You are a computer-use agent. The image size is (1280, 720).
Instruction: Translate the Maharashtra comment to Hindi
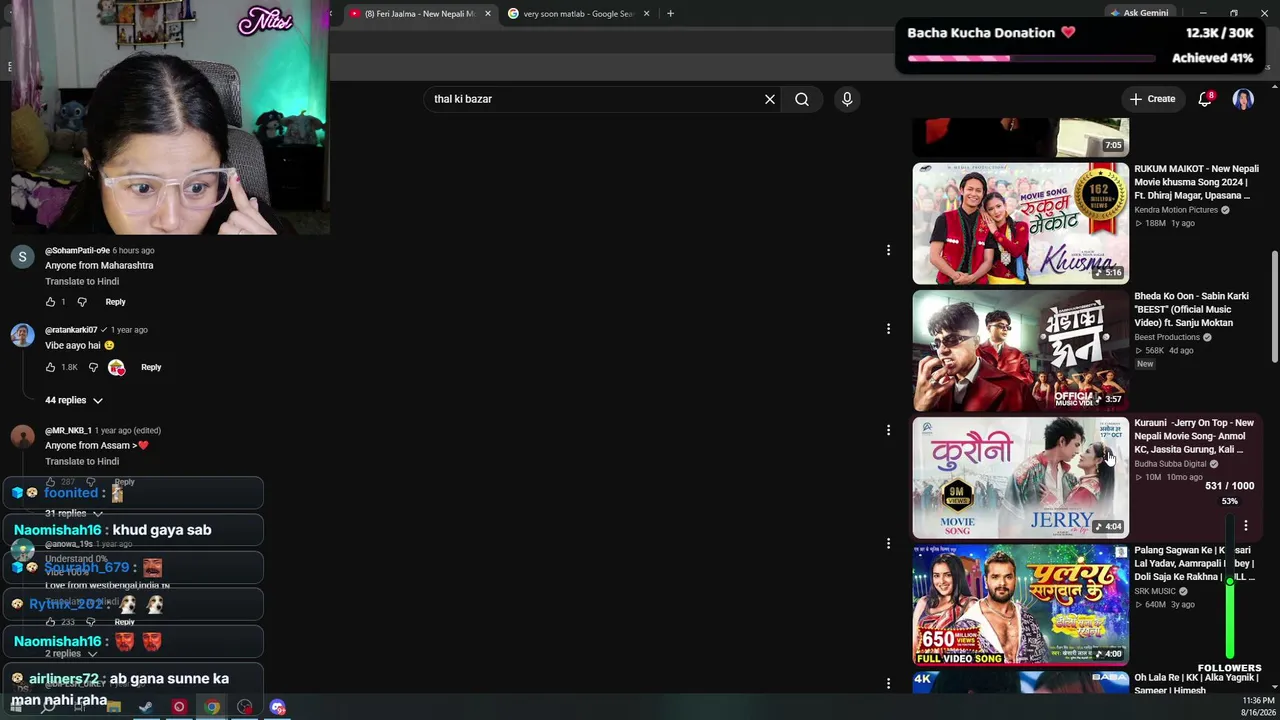(x=82, y=281)
